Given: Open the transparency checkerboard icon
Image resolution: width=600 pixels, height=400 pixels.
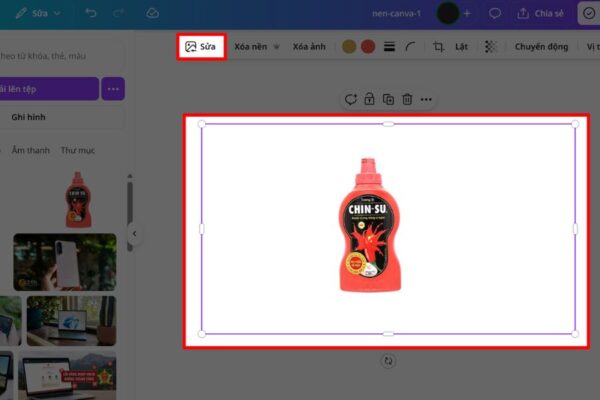Looking at the screenshot, I should tap(490, 47).
